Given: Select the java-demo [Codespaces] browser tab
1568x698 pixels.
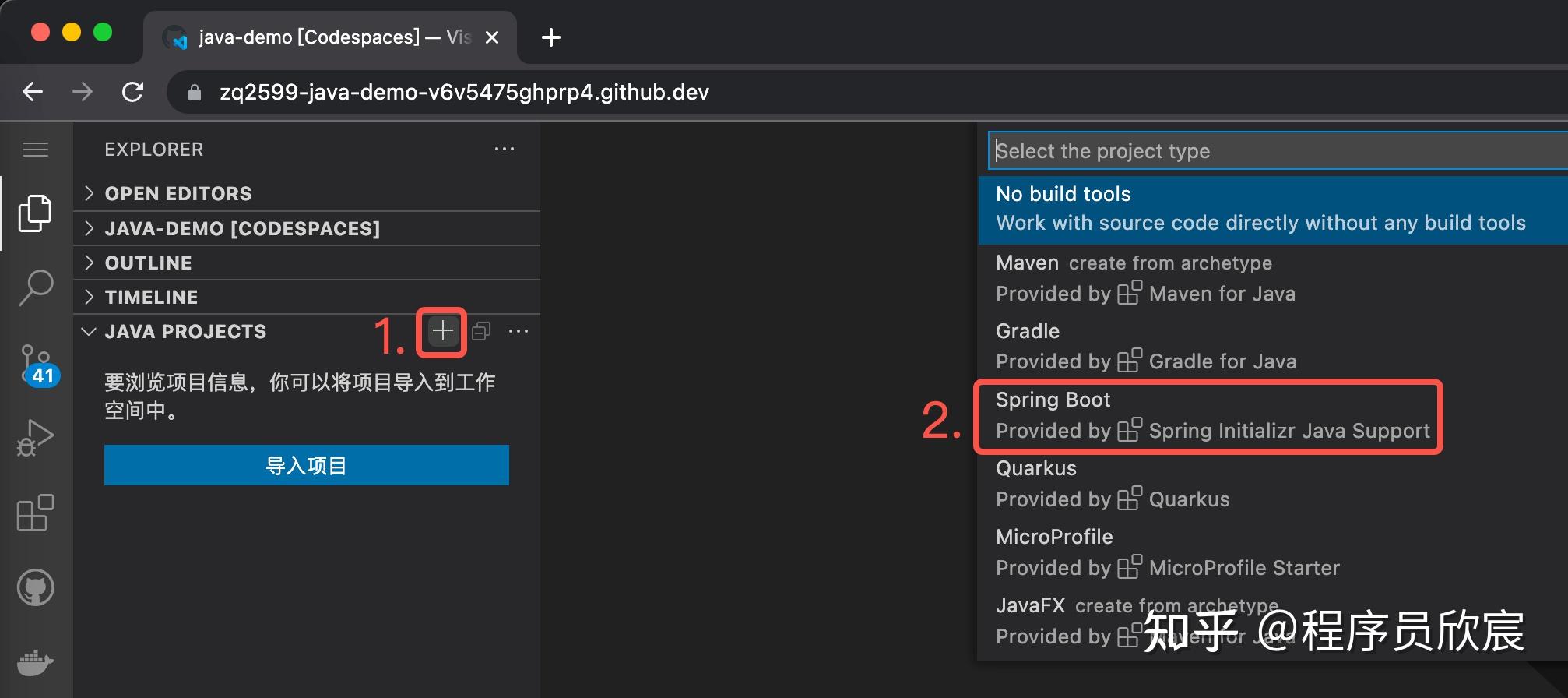Looking at the screenshot, I should pos(330,37).
